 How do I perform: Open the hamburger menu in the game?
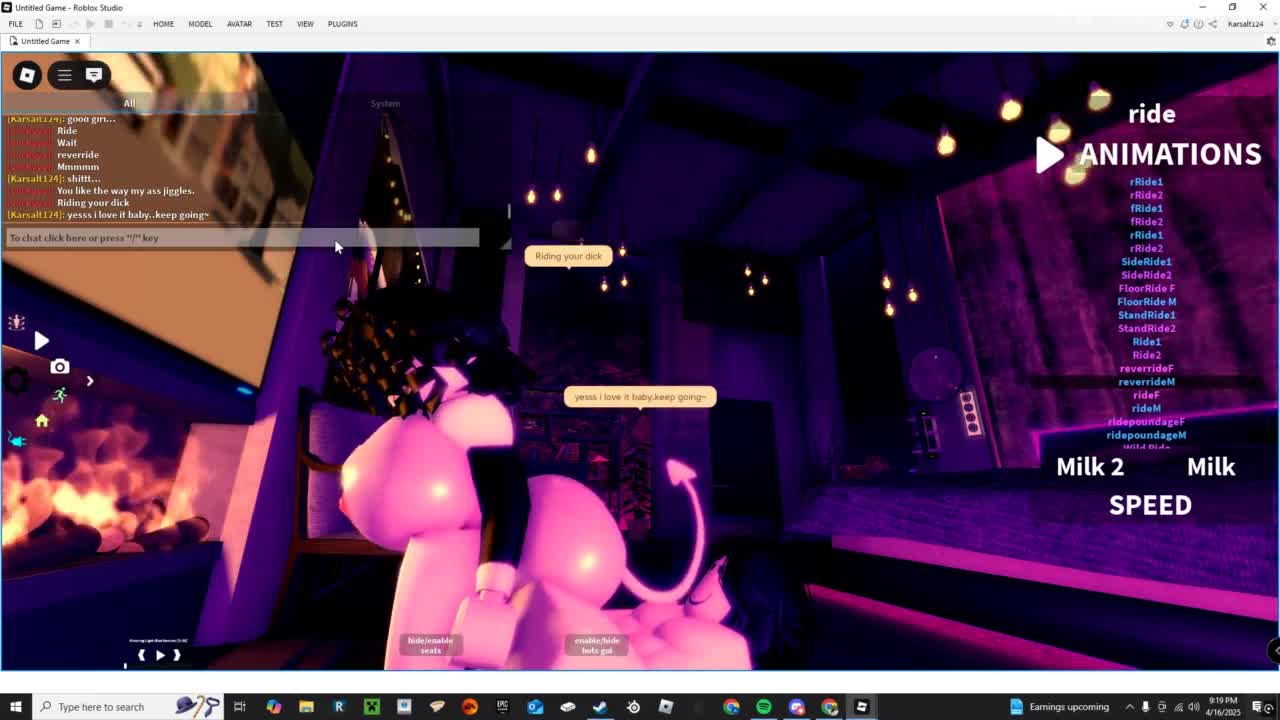(x=64, y=75)
